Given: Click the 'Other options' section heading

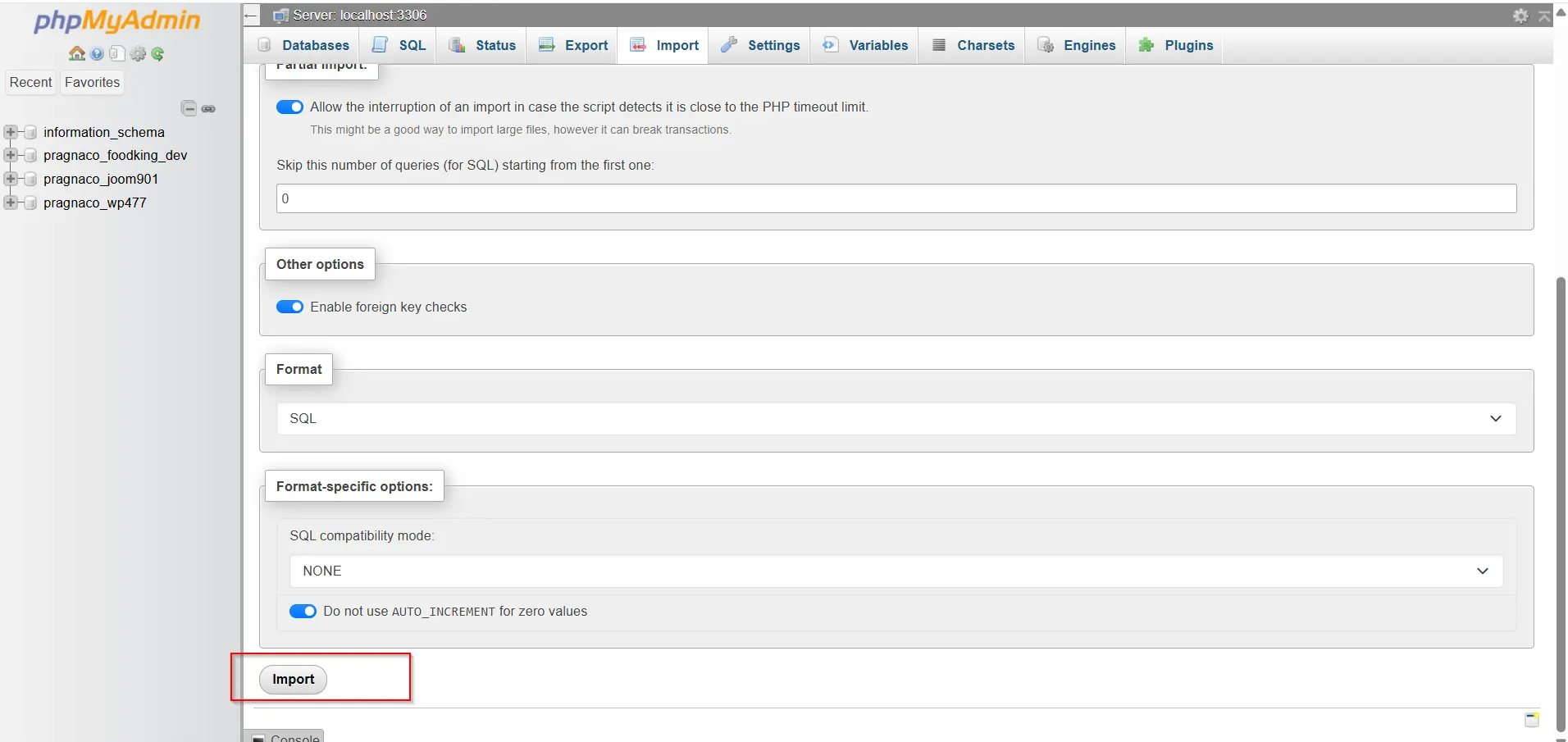Looking at the screenshot, I should (x=320, y=264).
